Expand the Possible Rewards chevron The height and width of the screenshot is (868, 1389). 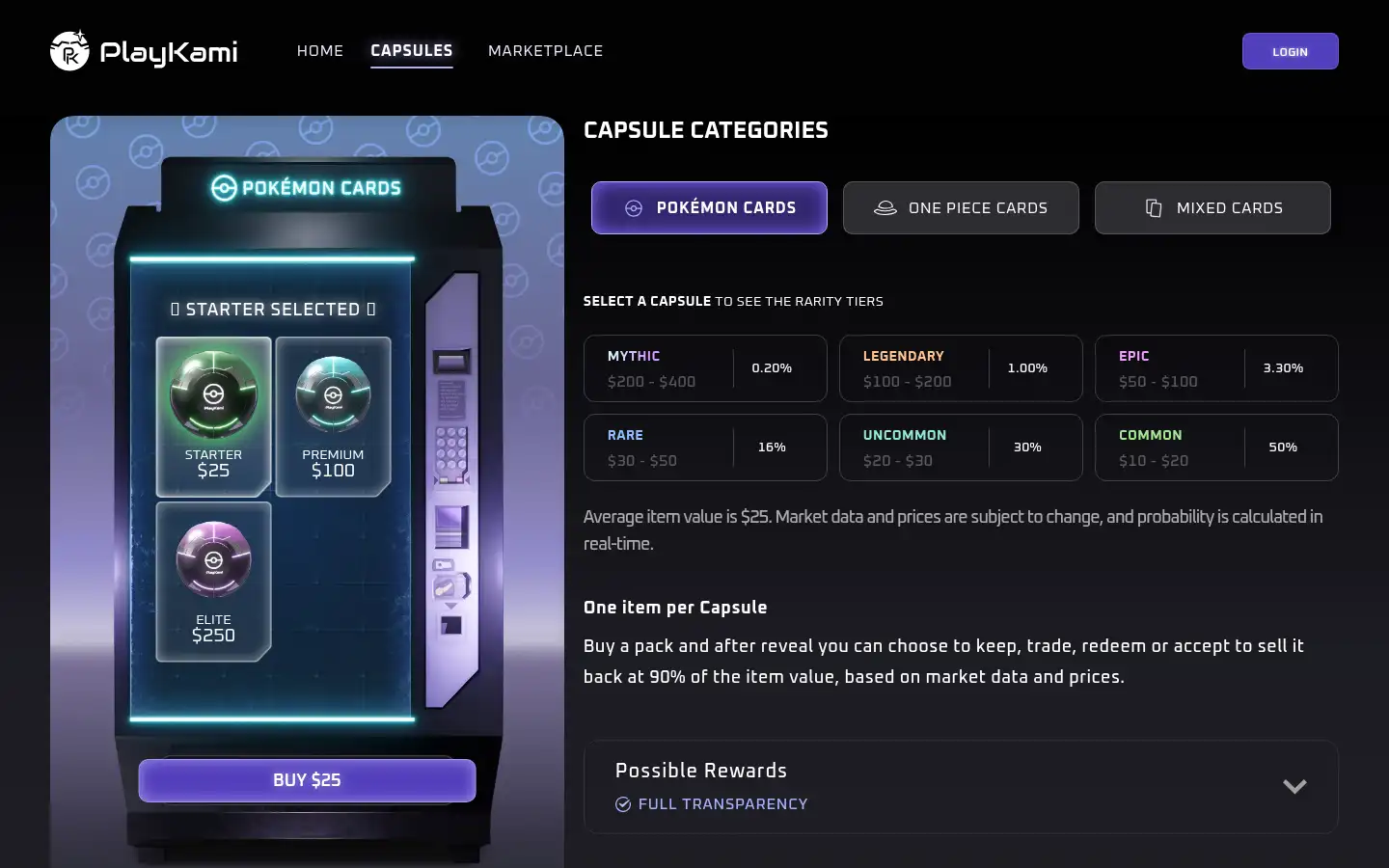pyautogui.click(x=1294, y=786)
